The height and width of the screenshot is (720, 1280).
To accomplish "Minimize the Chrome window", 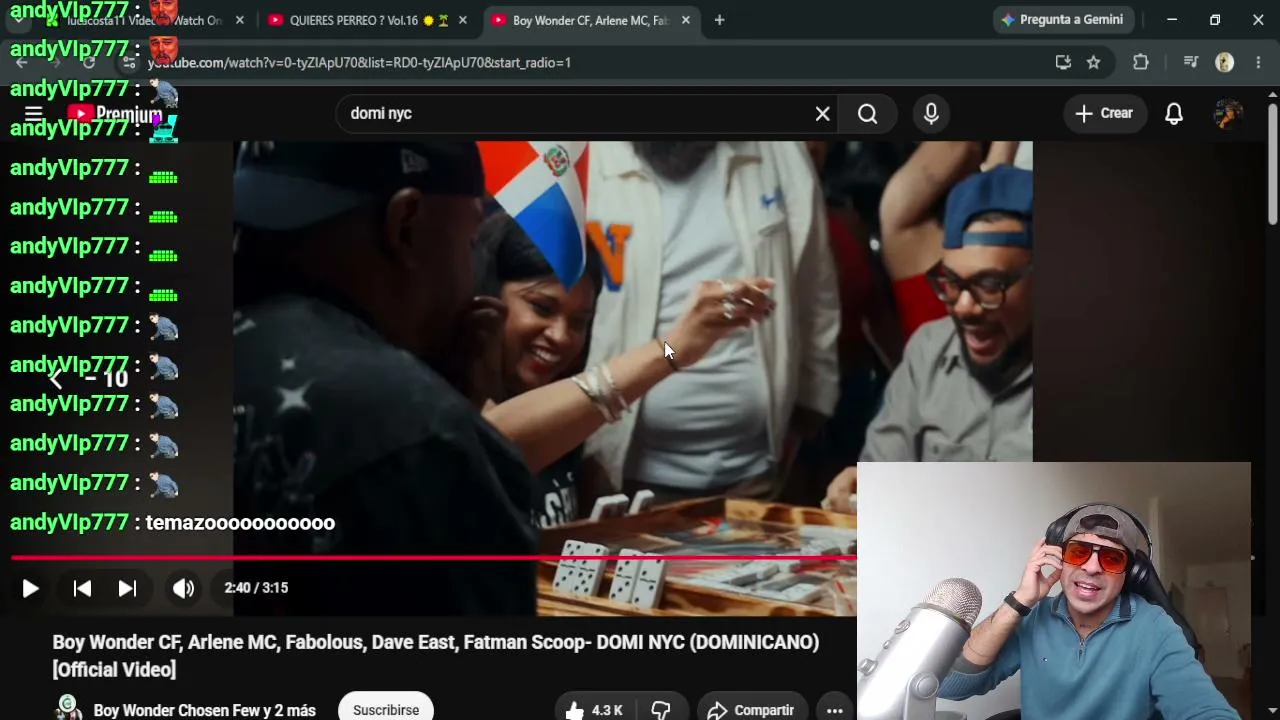I will [1172, 20].
